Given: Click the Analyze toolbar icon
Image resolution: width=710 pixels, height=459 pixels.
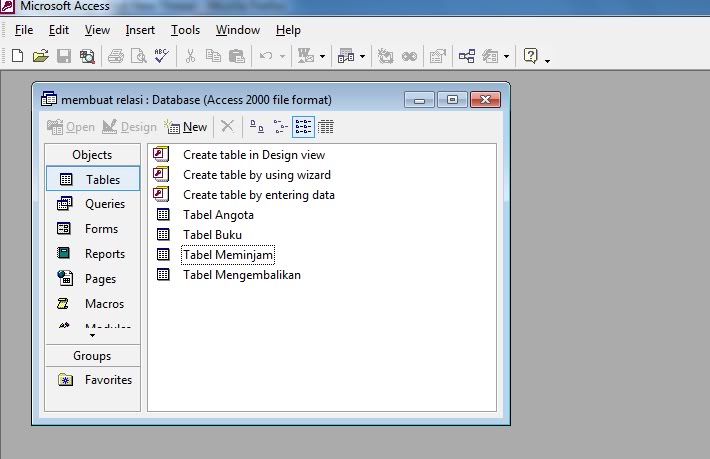Looking at the screenshot, I should (346, 56).
